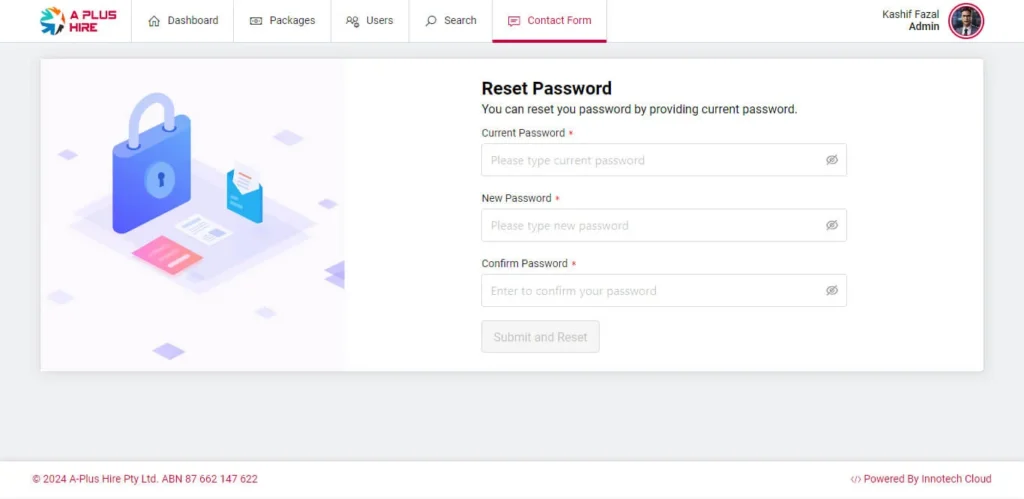The image size is (1024, 499).
Task: Click the A-Plus Hire Pty Ltd copyright text
Action: click(x=145, y=479)
